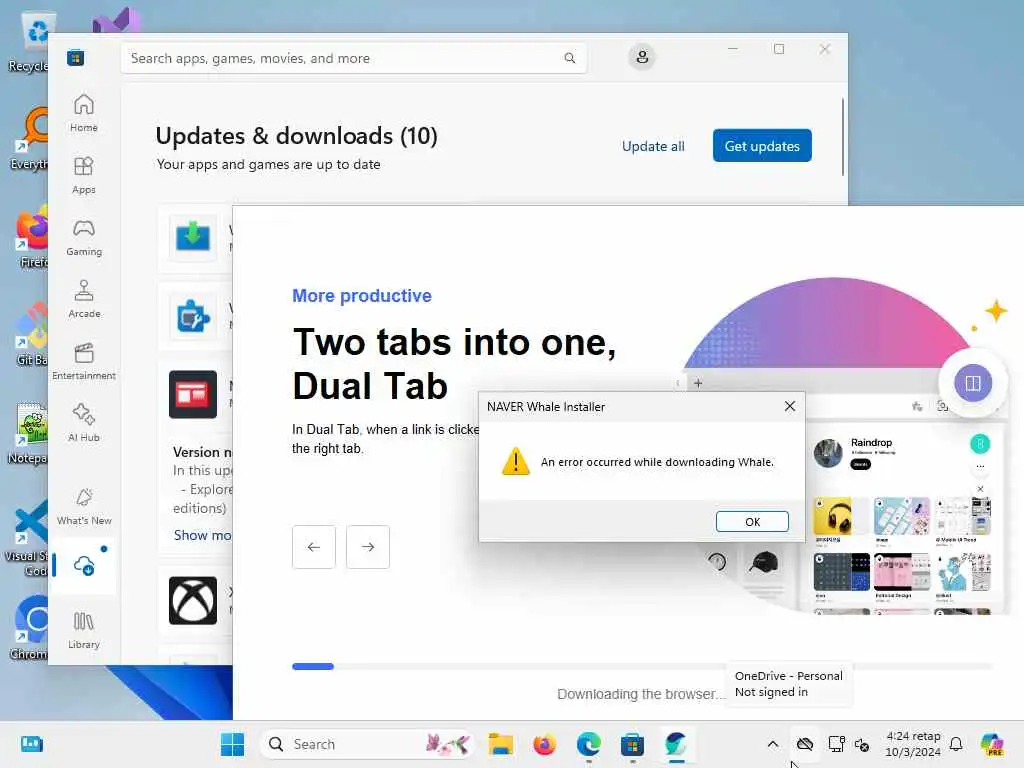This screenshot has width=1024, height=768.
Task: Open File Explorer from taskbar
Action: [x=500, y=744]
